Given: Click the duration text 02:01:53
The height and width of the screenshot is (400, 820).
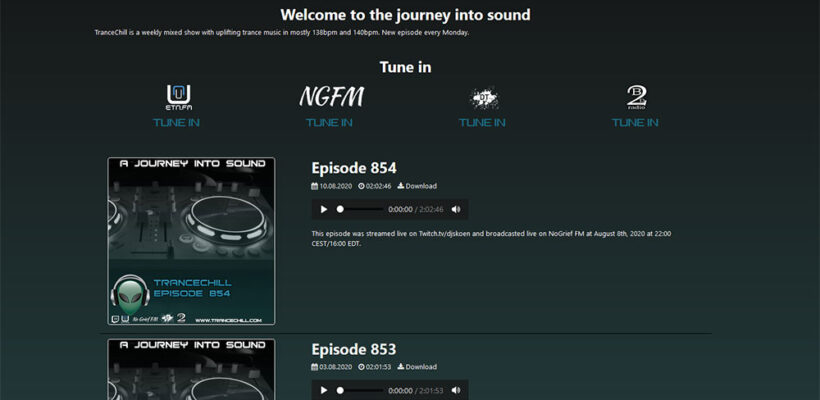Looking at the screenshot, I should point(378,367).
